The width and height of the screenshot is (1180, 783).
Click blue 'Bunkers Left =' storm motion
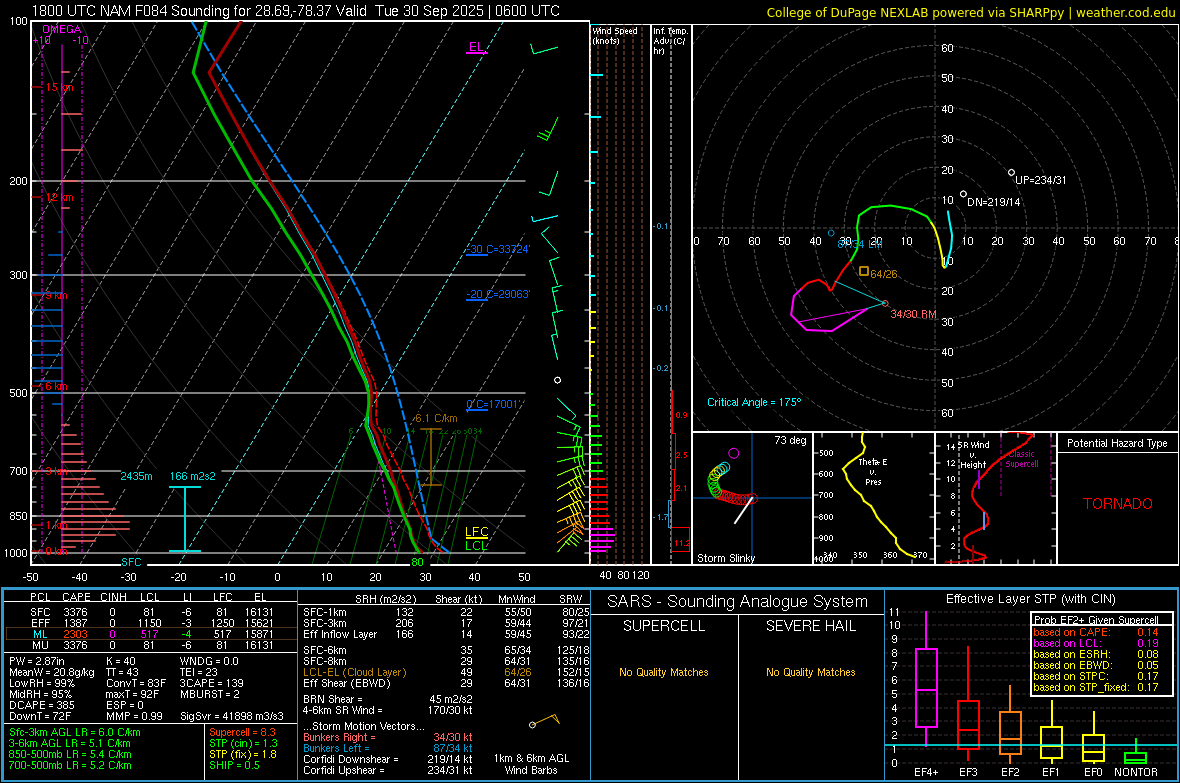click(388, 748)
